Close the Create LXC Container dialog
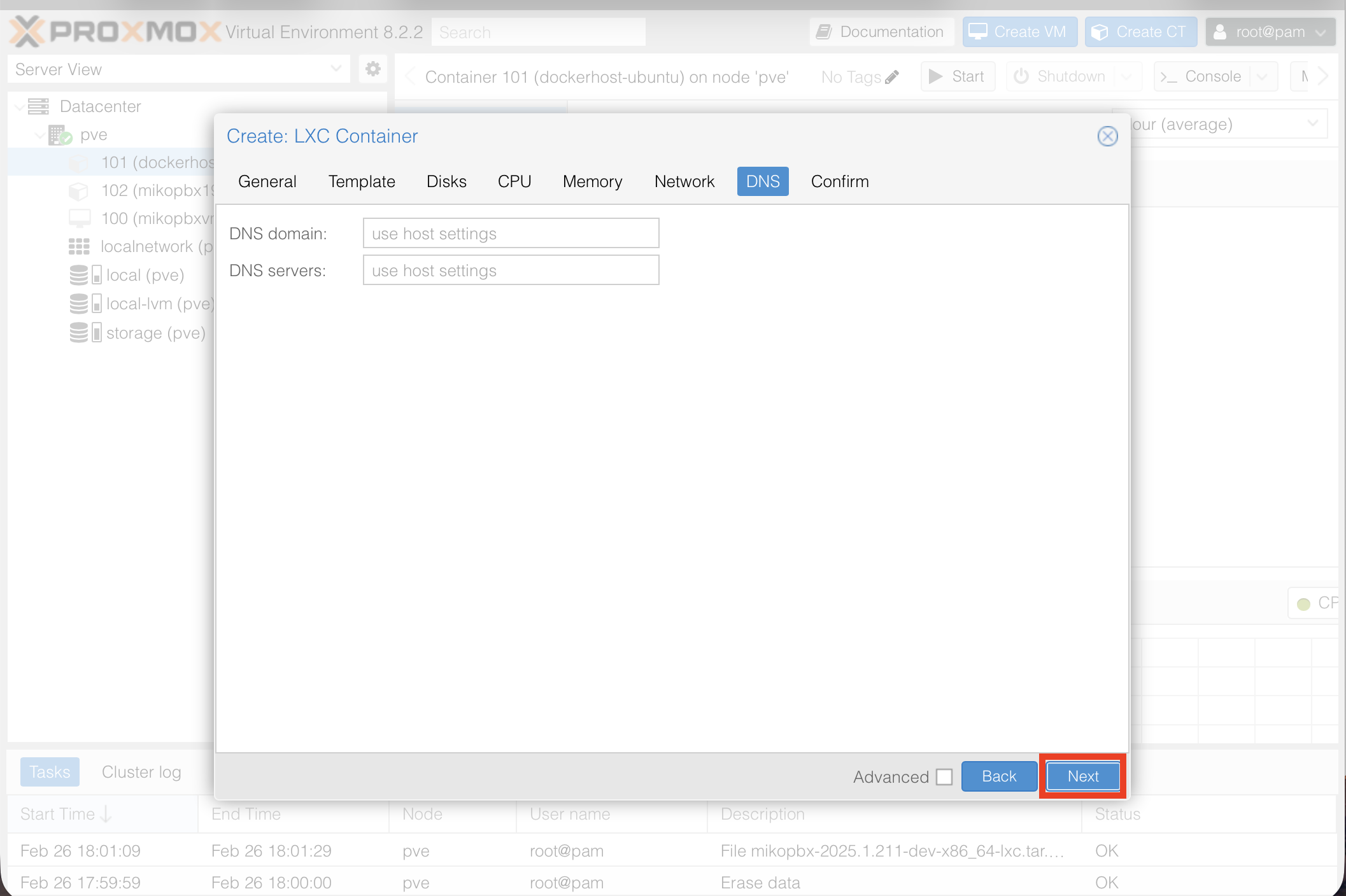1346x896 pixels. pyautogui.click(x=1107, y=136)
